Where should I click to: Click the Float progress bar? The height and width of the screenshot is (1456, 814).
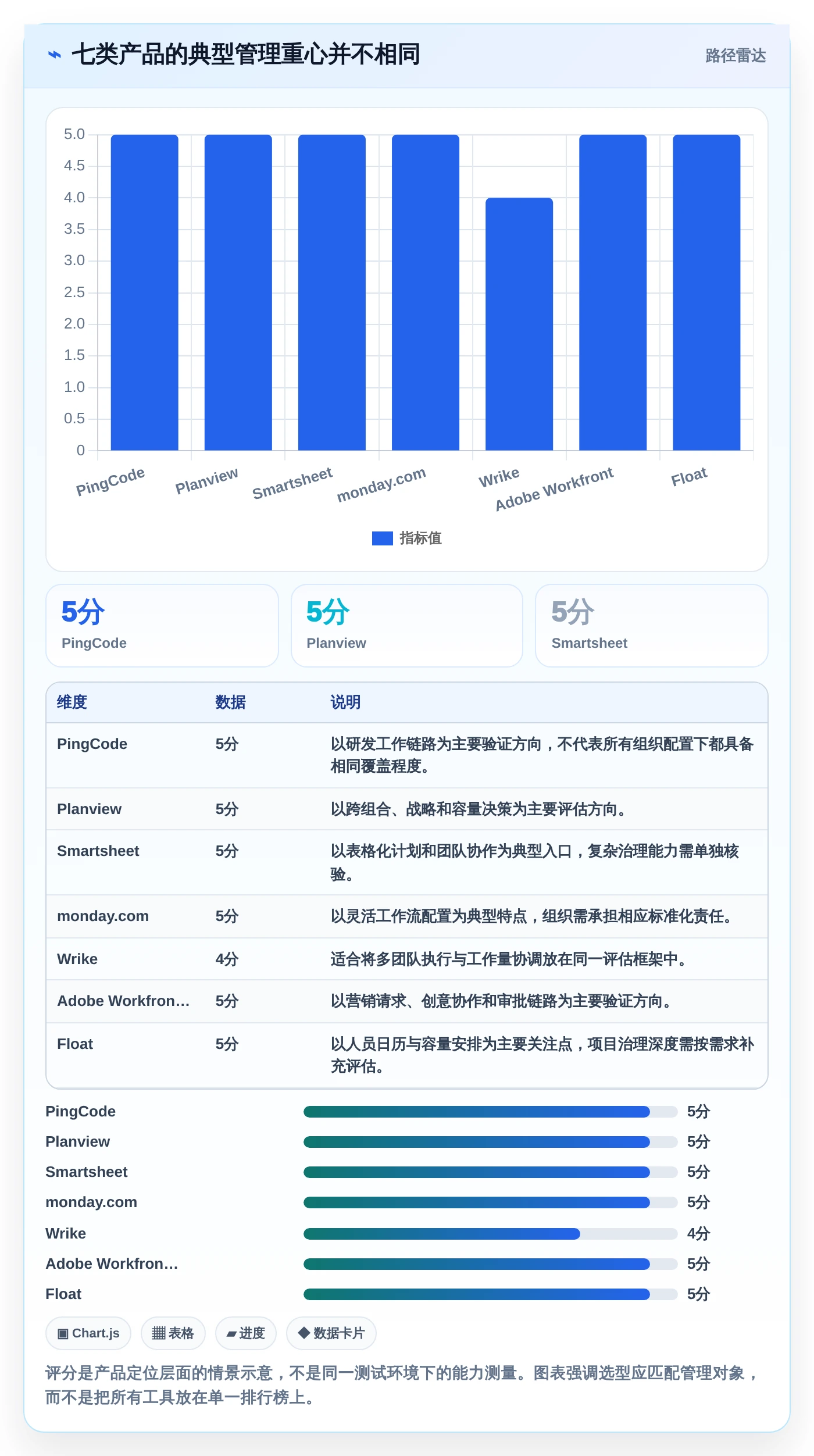(491, 1294)
